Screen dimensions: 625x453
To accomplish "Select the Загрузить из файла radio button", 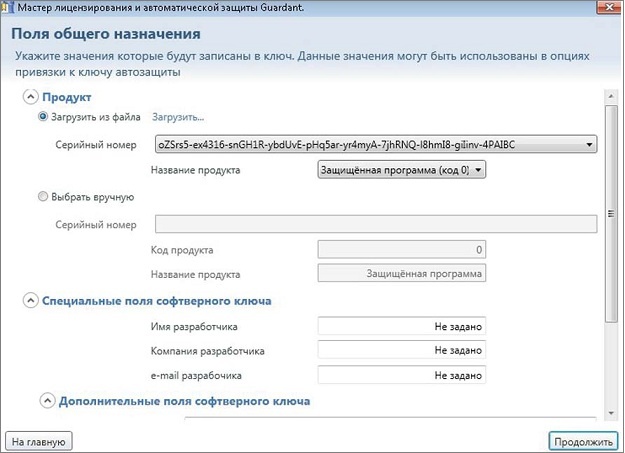I will click(42, 117).
